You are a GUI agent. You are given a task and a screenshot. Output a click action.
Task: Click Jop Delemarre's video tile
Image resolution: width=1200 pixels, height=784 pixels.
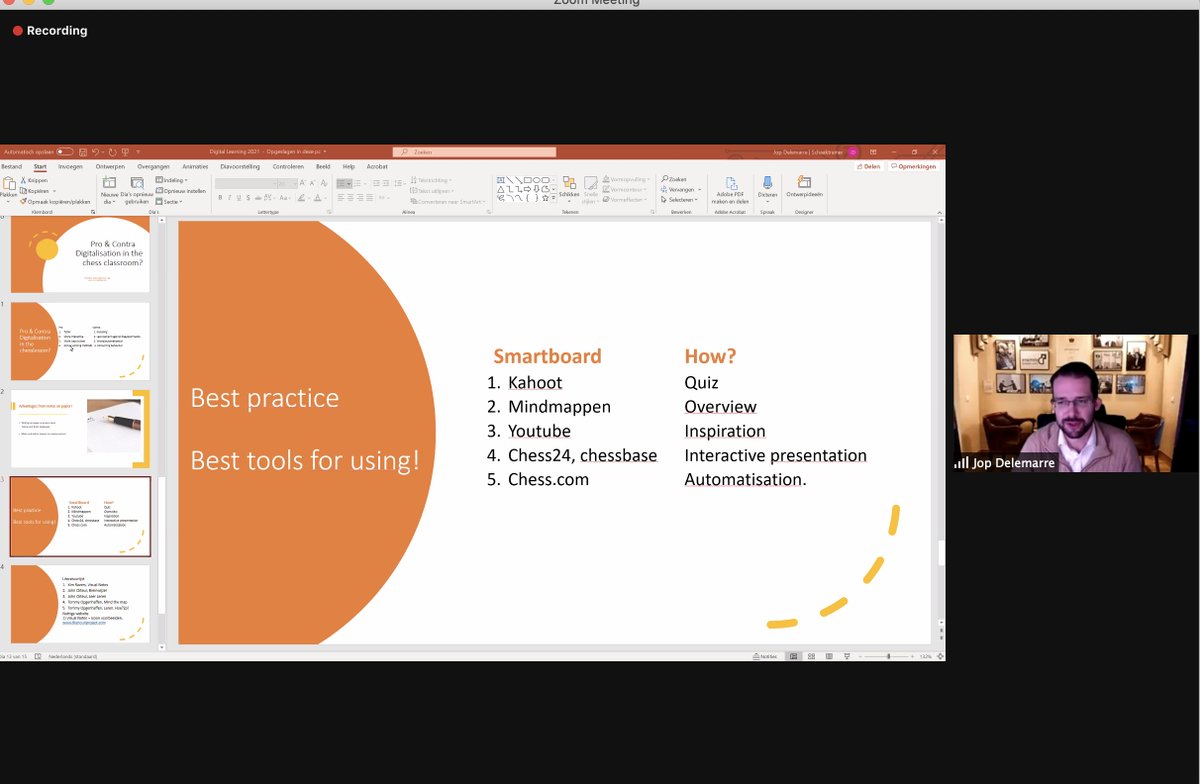click(1070, 403)
